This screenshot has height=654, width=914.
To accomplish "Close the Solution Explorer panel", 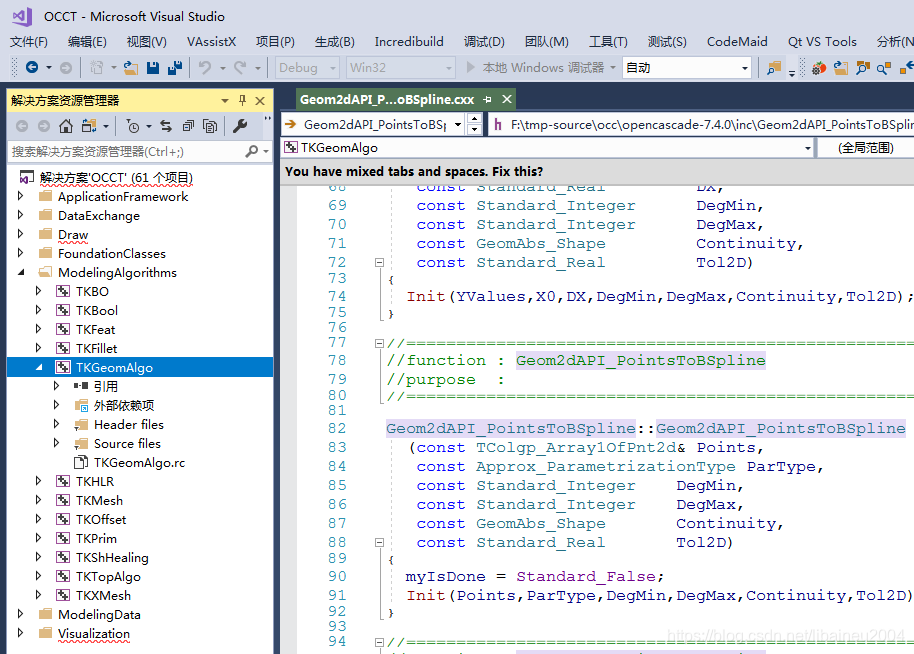I will pos(261,101).
